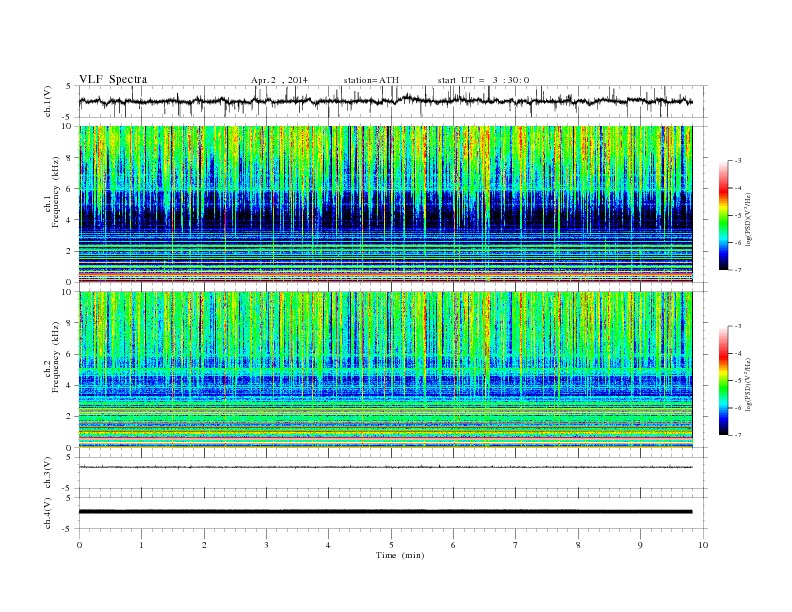
Task: Click the time axis tick label "3"
Action: 266,545
